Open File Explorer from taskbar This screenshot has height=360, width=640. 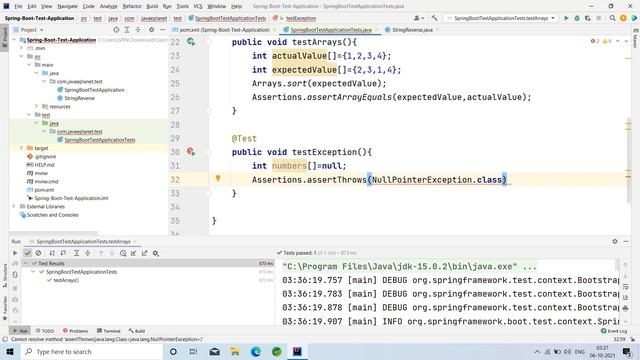[x=235, y=351]
